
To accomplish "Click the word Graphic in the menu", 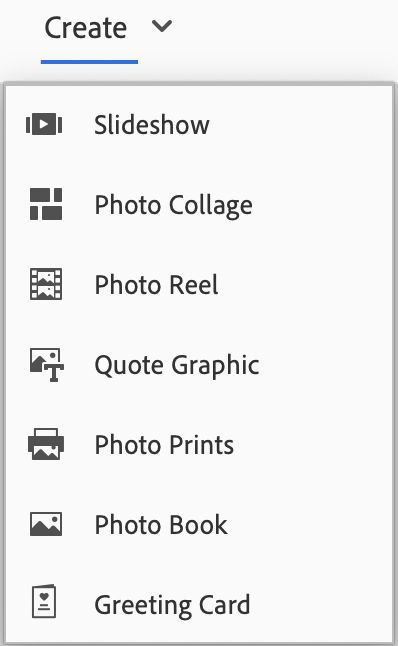I will coord(215,366).
